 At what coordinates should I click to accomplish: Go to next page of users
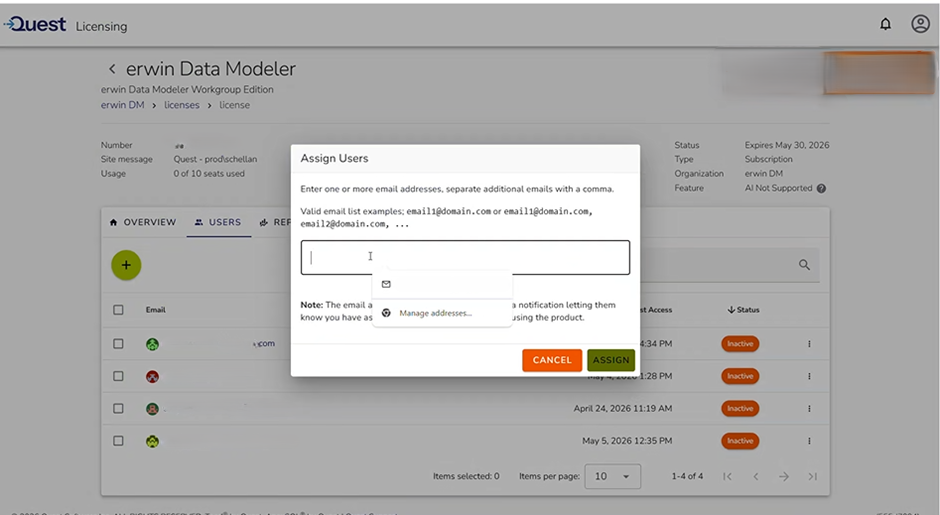click(x=784, y=477)
